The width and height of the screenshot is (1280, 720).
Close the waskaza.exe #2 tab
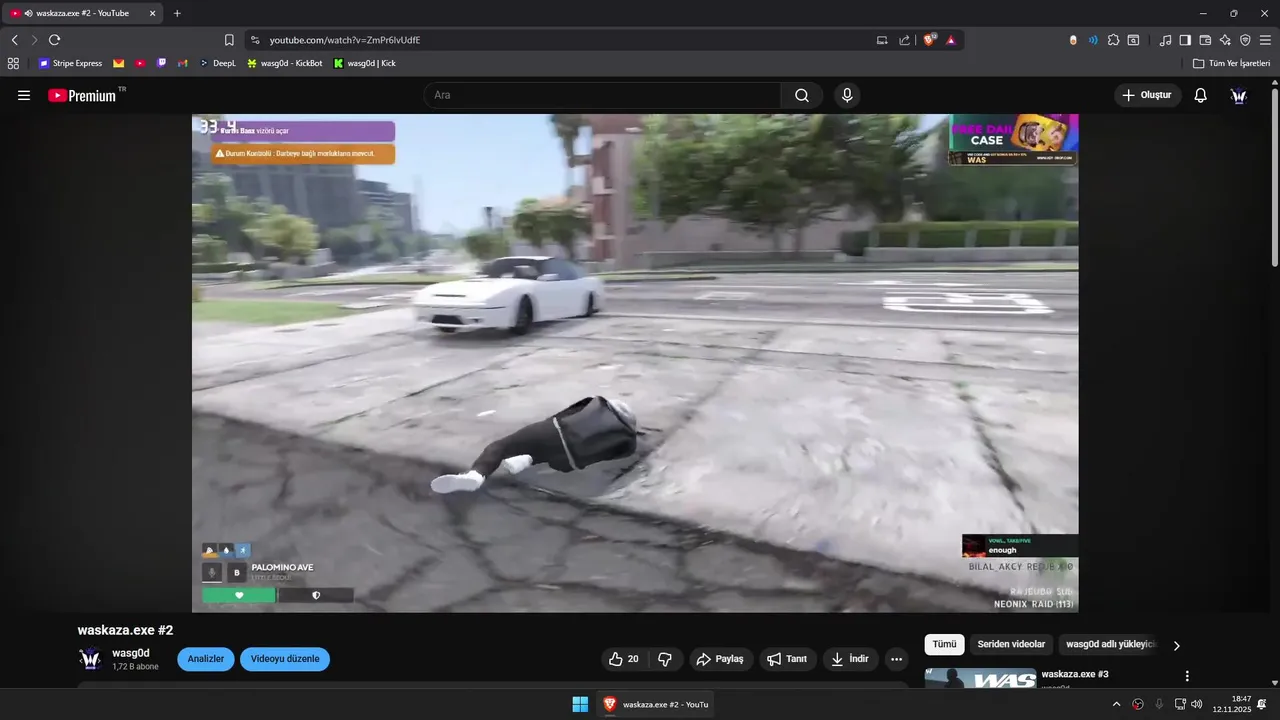point(153,13)
